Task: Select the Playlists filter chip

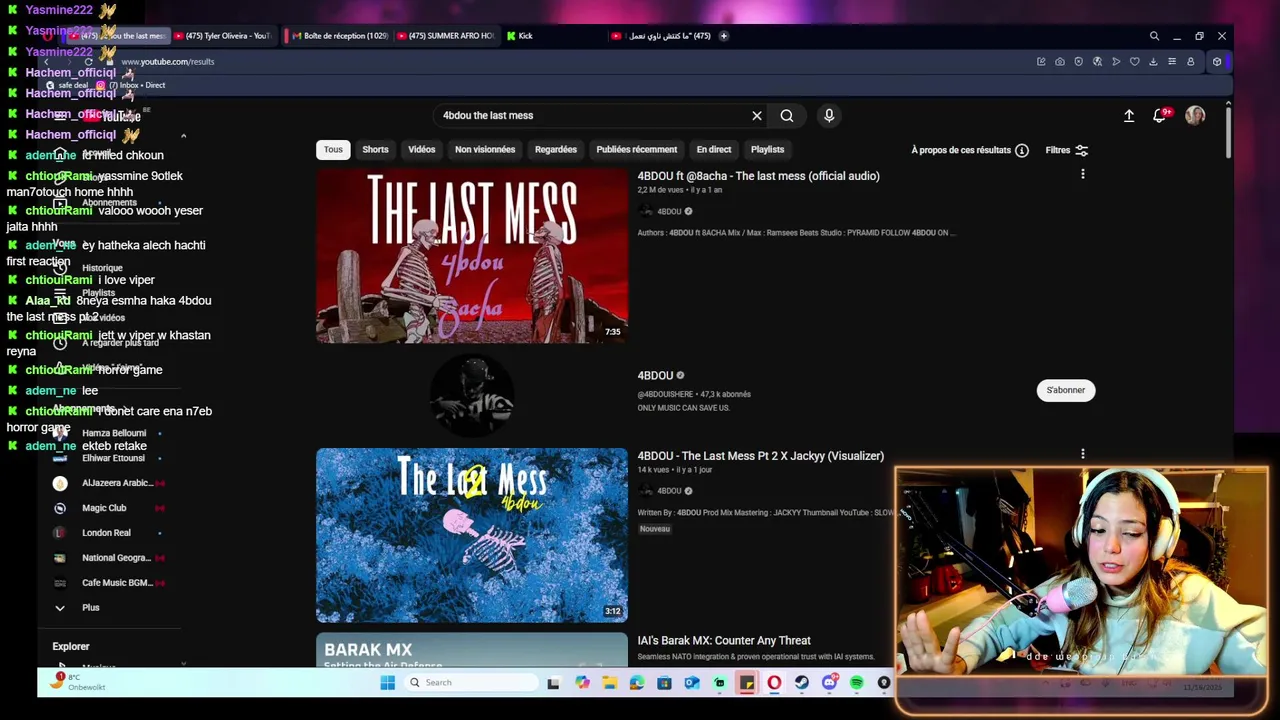Action: coord(768,149)
